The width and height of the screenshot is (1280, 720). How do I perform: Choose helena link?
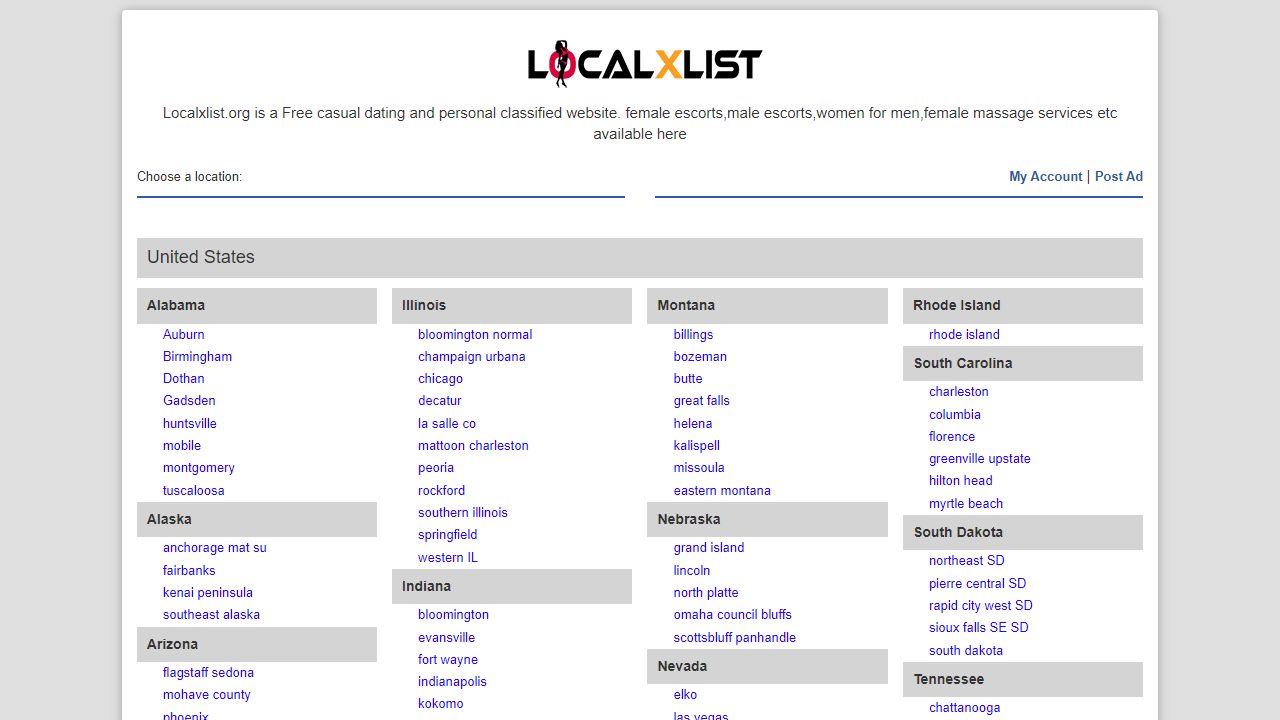[x=693, y=423]
